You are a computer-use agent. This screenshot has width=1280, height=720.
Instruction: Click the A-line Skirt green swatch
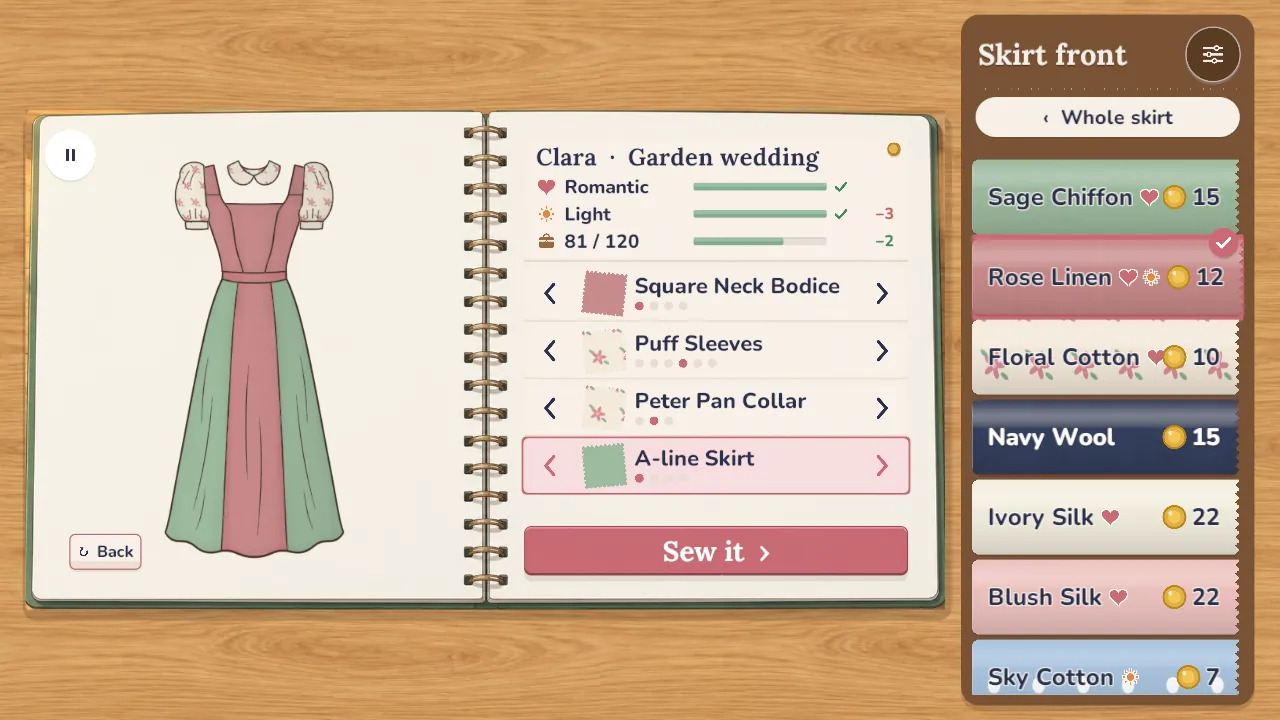(604, 466)
